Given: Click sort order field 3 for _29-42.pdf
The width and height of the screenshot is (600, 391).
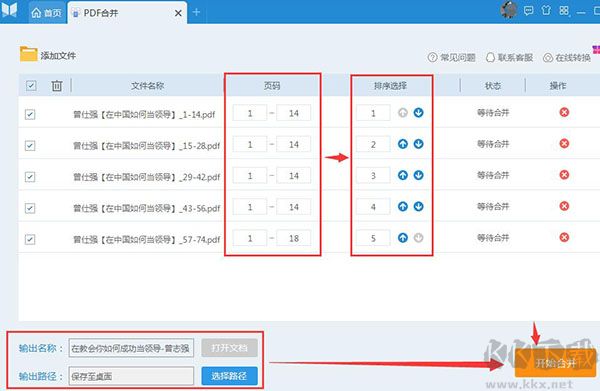Looking at the screenshot, I should [373, 176].
